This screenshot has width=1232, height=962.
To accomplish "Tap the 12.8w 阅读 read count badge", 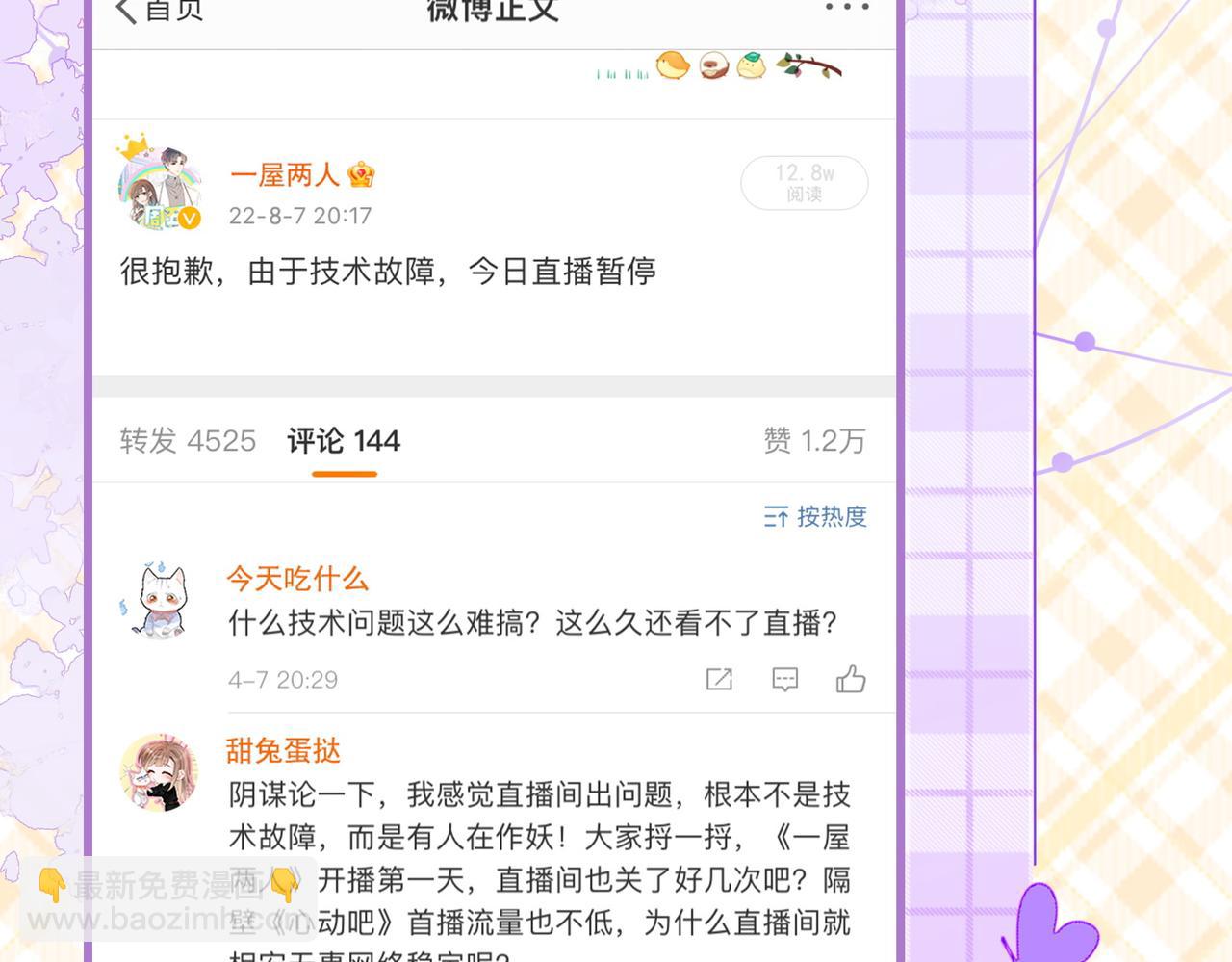I will (x=805, y=182).
